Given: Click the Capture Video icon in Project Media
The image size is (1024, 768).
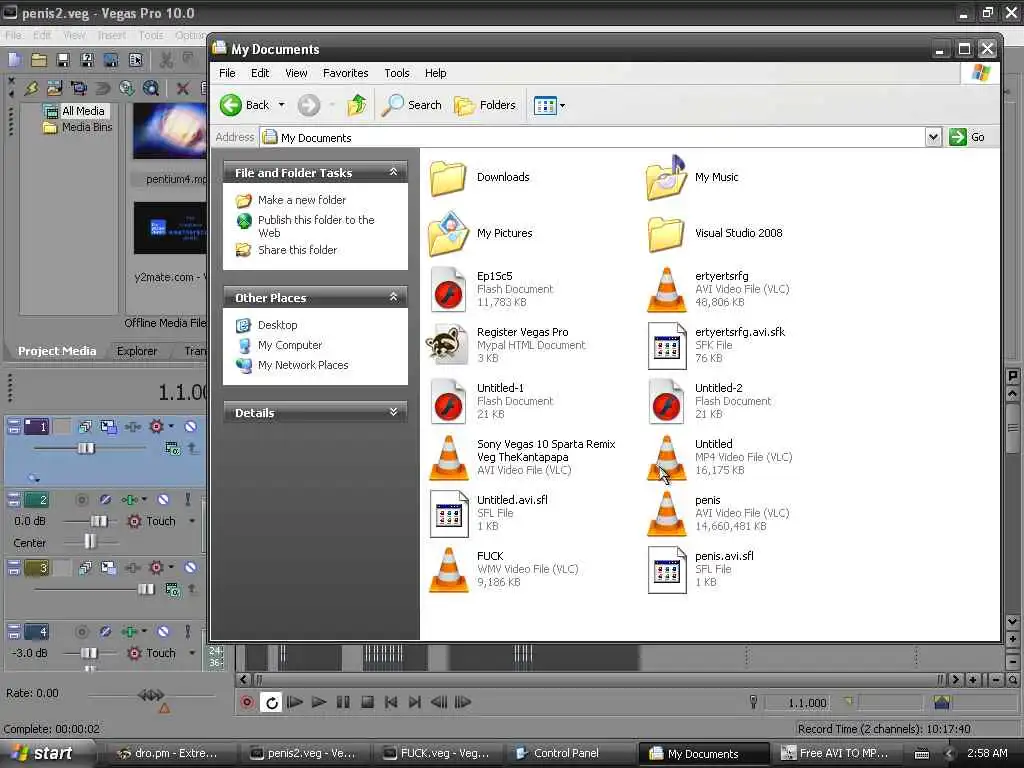Looking at the screenshot, I should pyautogui.click(x=78, y=88).
